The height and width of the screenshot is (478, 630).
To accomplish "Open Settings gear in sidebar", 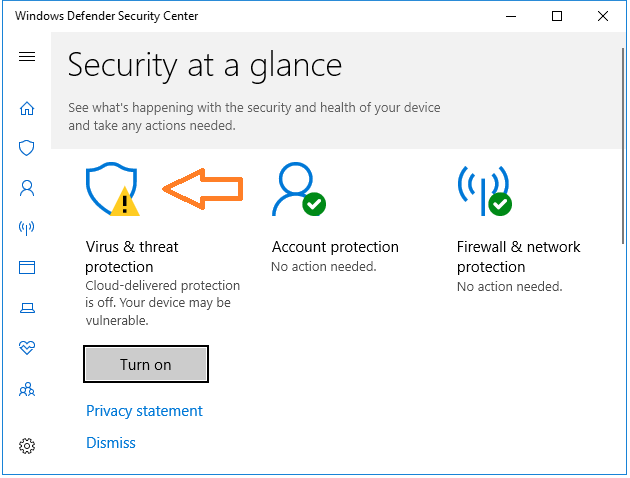I will coord(27,446).
